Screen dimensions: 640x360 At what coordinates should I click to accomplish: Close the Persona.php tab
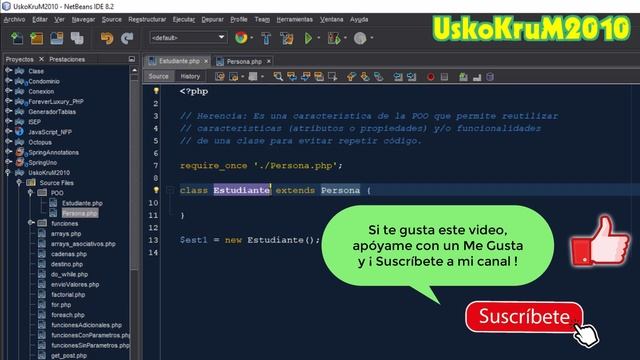pyautogui.click(x=269, y=61)
